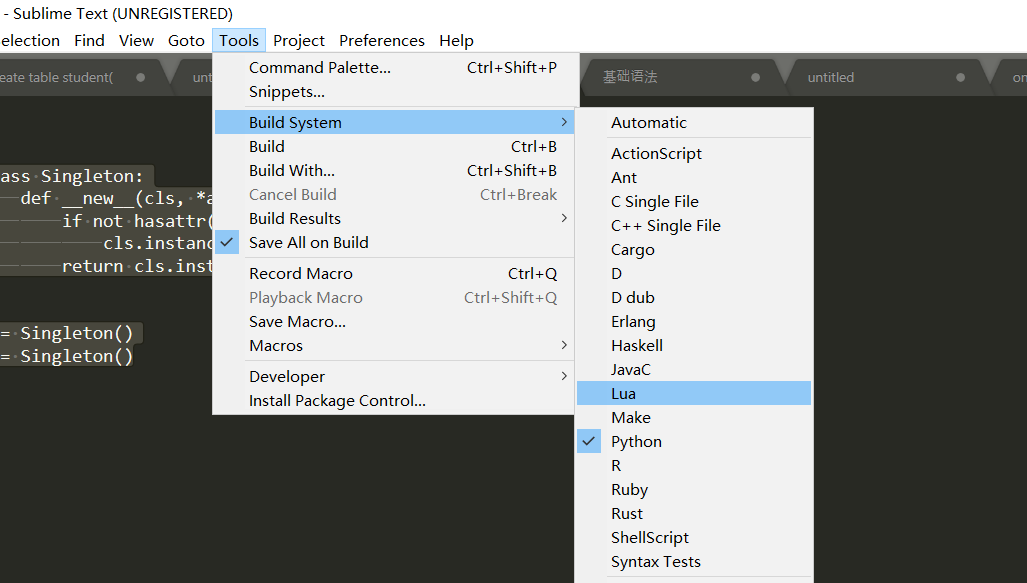Select Build With... option
Image resolution: width=1027 pixels, height=583 pixels.
(394, 170)
